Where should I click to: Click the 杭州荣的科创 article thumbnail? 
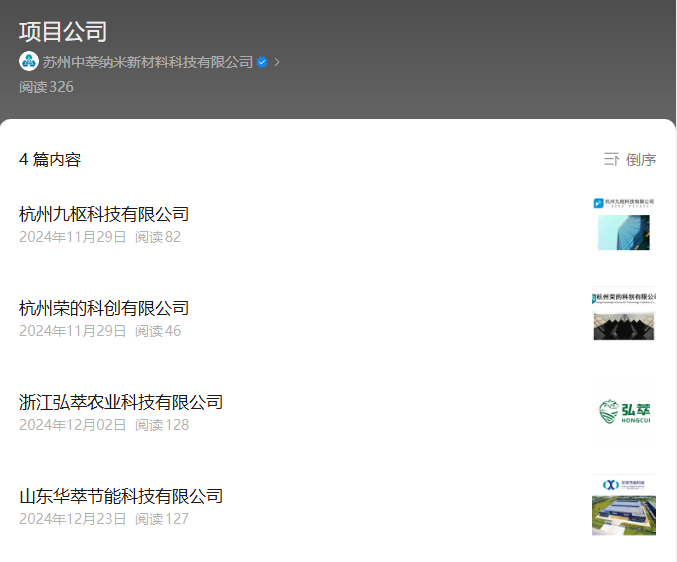623,317
